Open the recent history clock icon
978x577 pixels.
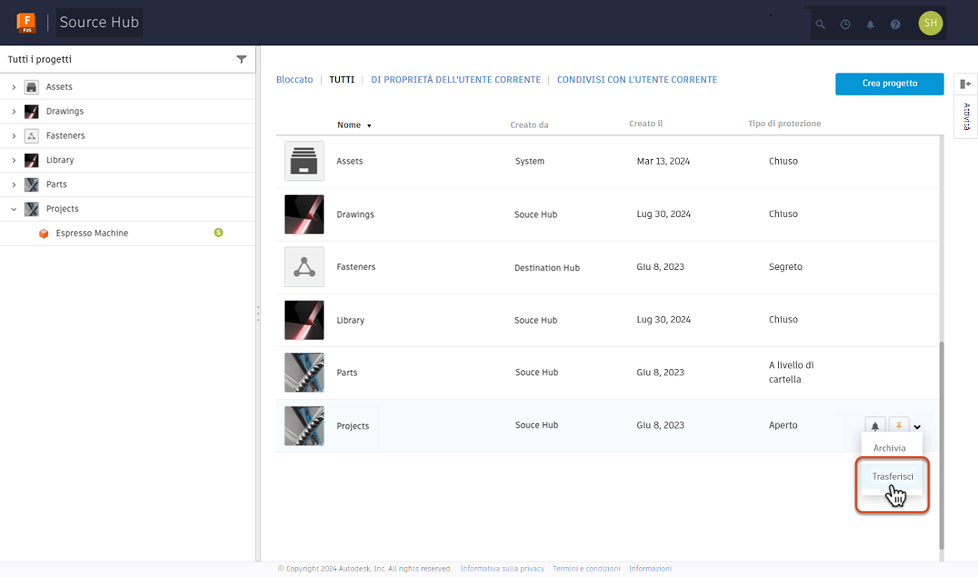[x=845, y=24]
